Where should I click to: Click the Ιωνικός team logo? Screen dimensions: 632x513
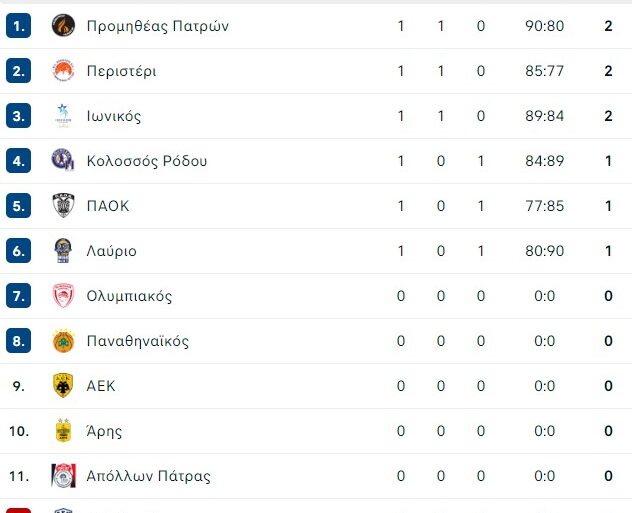coord(63,116)
